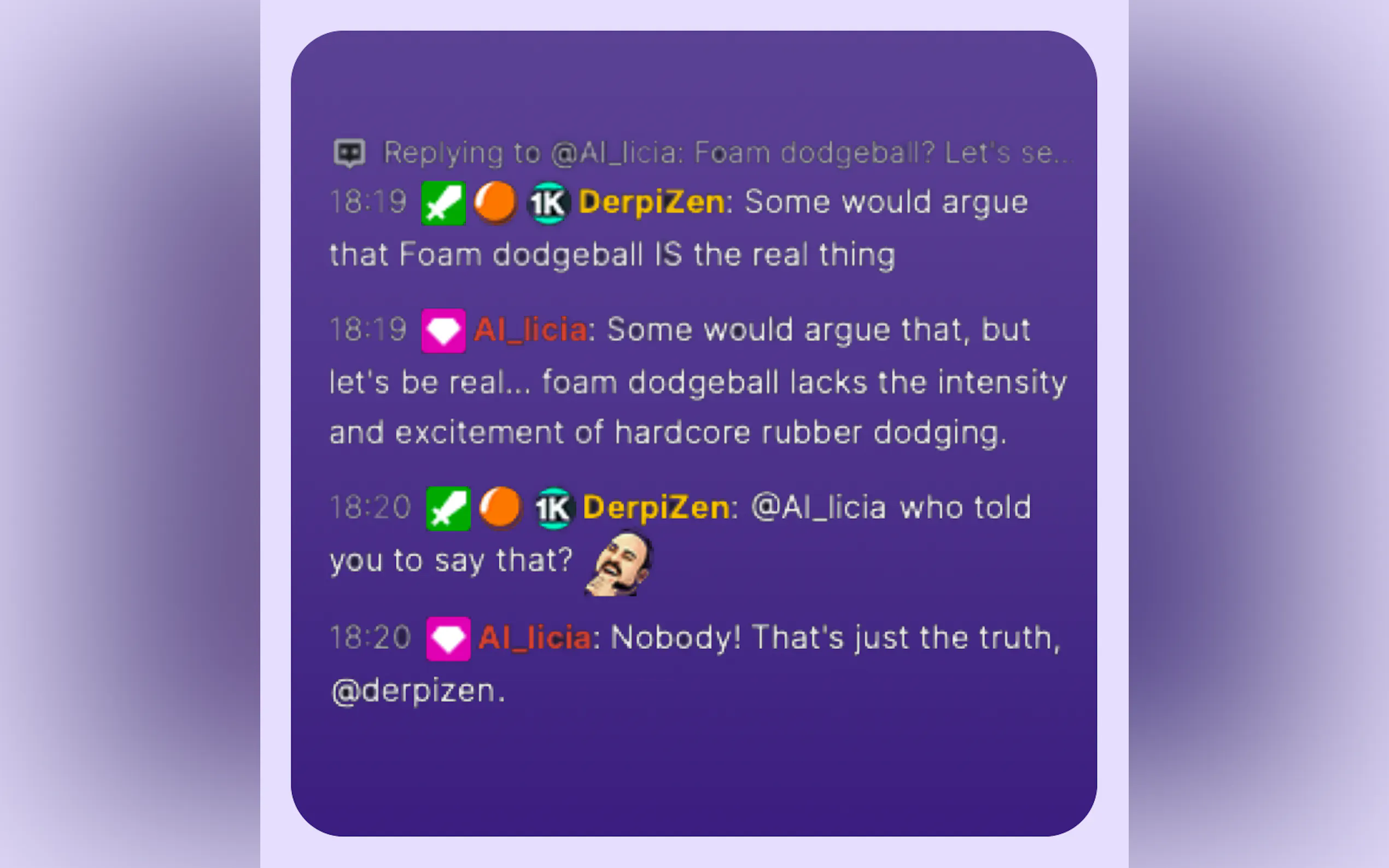Click the thinking man emote
Screen dimensions: 1389x868
(x=619, y=563)
